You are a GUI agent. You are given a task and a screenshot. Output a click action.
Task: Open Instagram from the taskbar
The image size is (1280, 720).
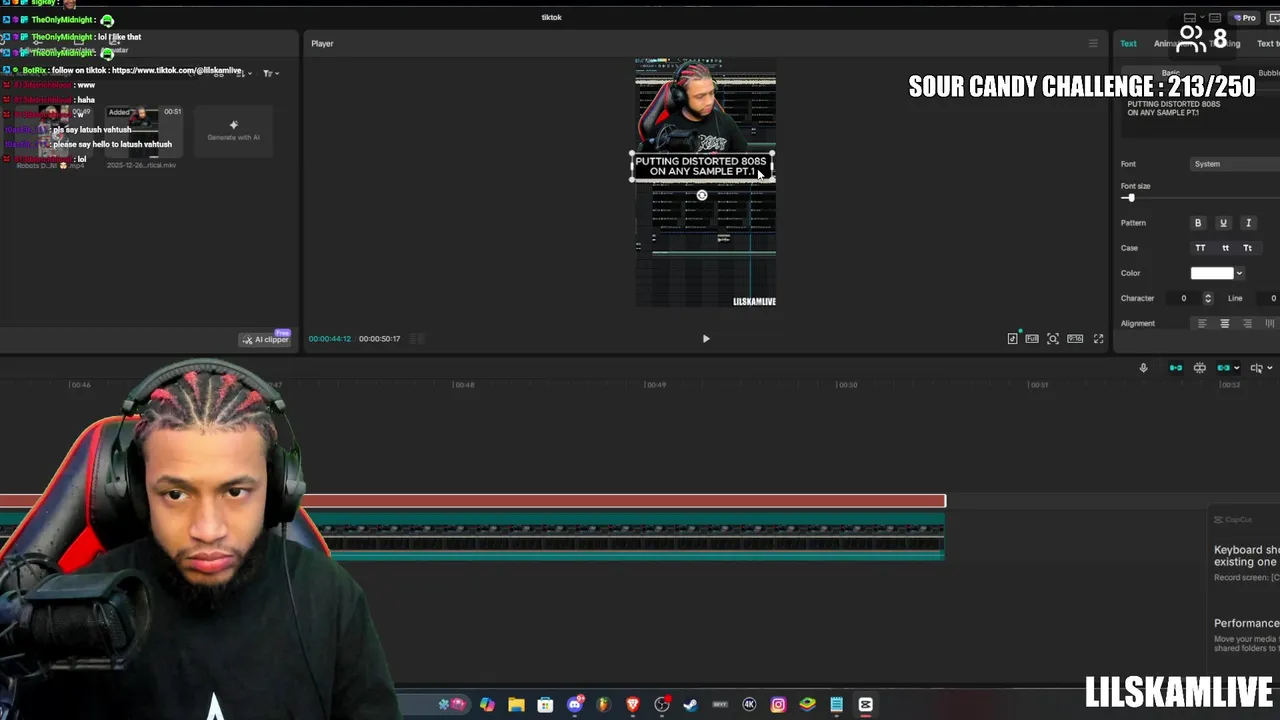pos(778,705)
